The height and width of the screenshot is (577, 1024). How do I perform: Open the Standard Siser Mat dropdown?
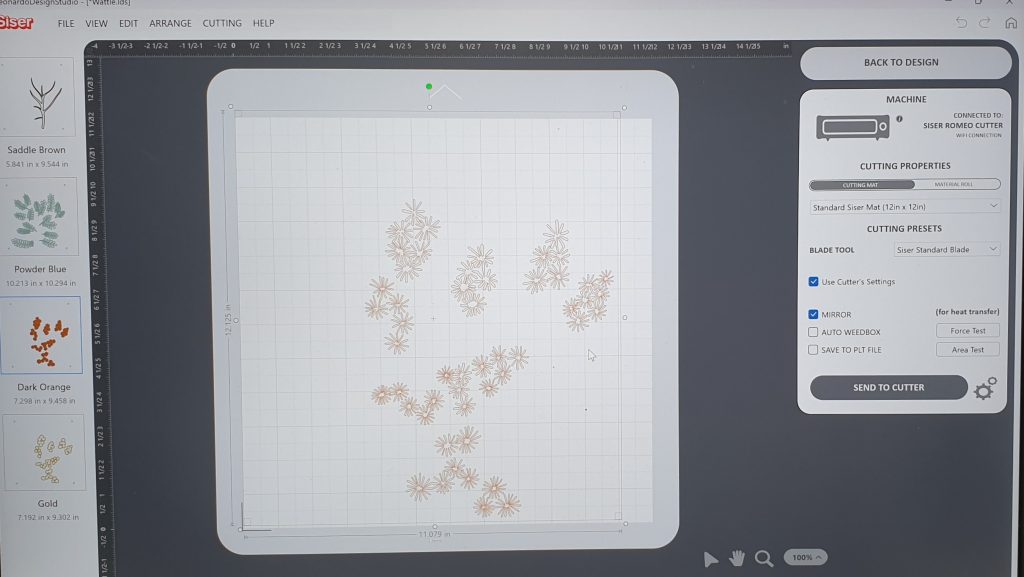(x=904, y=207)
